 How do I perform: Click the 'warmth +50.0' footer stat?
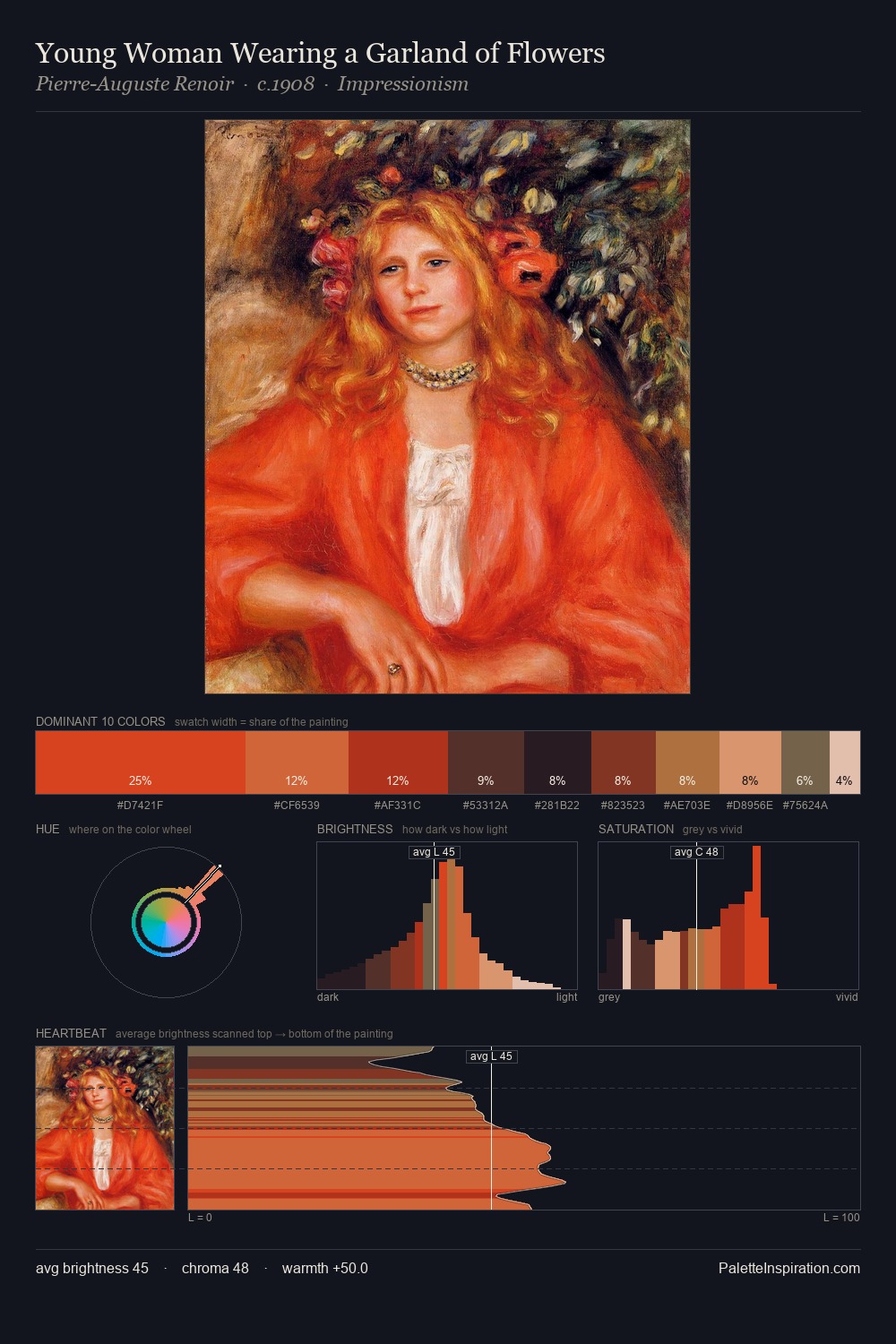click(325, 1268)
